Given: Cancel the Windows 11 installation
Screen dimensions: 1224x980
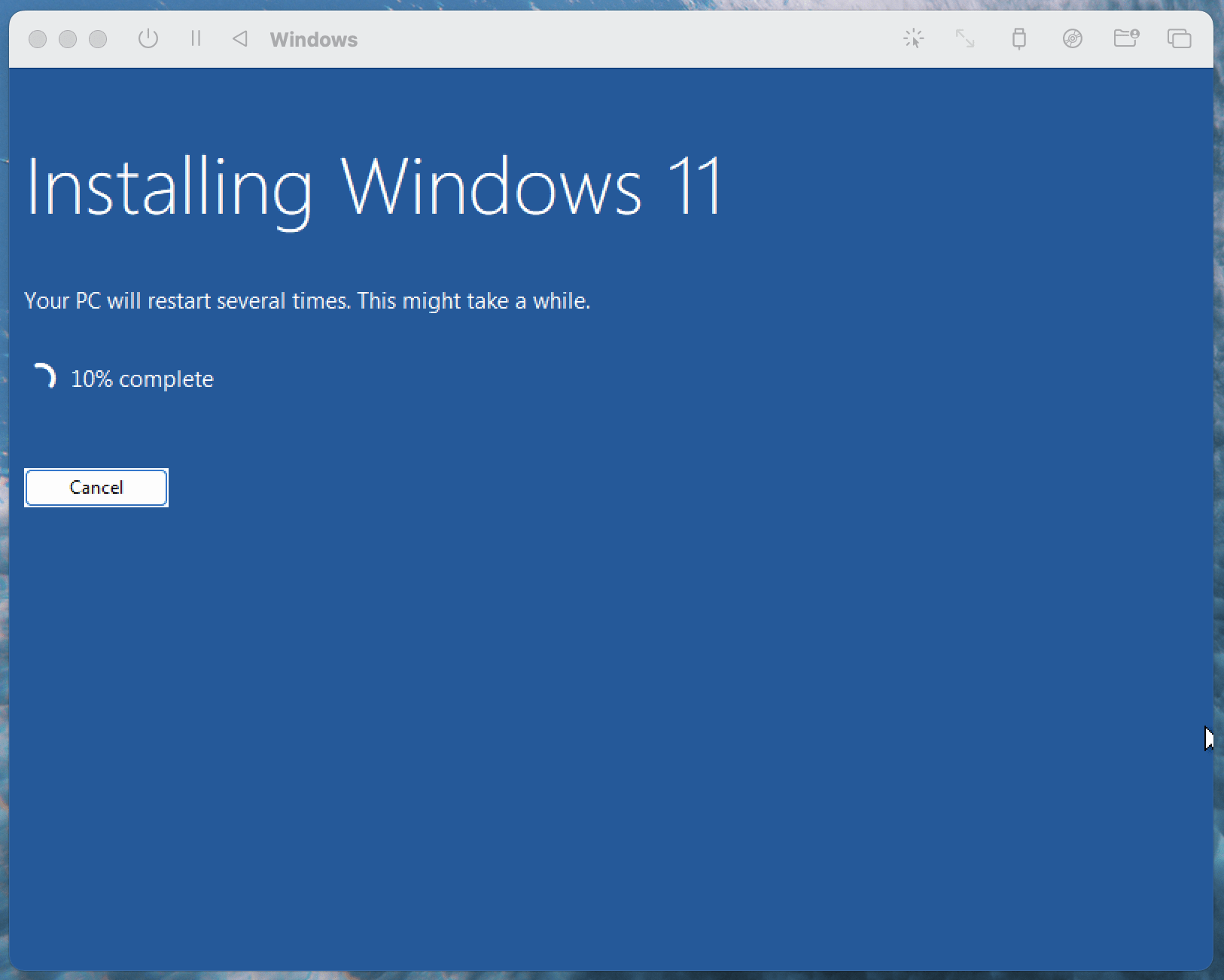Looking at the screenshot, I should [x=96, y=488].
